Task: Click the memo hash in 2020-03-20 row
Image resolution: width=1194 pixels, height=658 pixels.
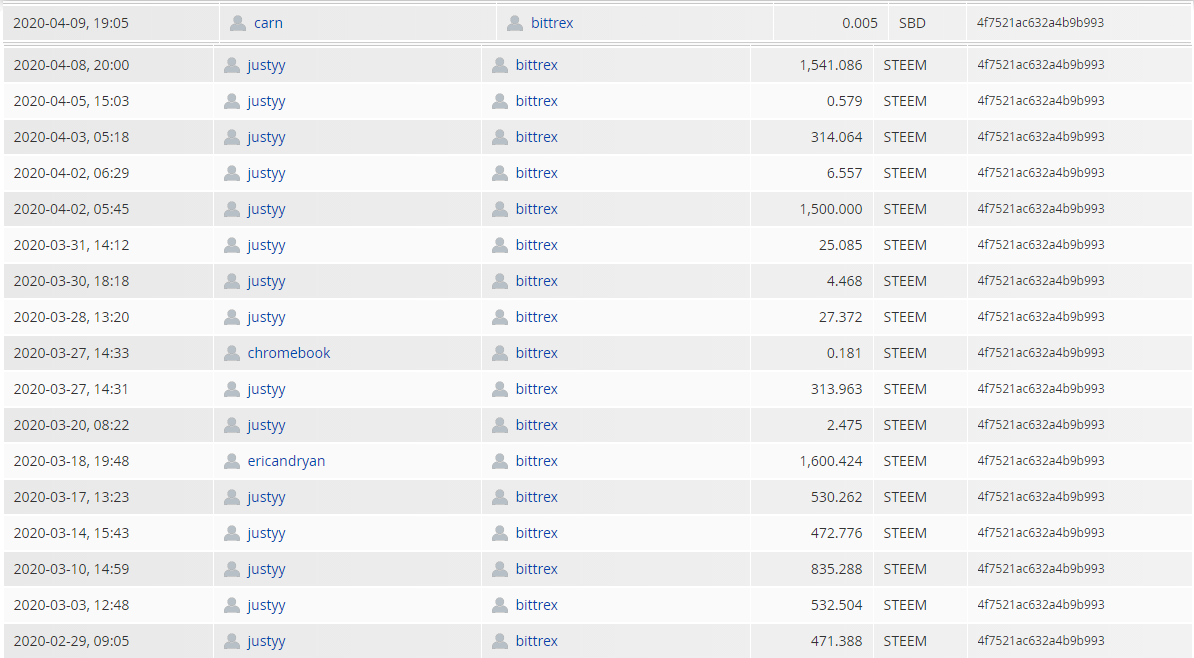Action: (1041, 425)
